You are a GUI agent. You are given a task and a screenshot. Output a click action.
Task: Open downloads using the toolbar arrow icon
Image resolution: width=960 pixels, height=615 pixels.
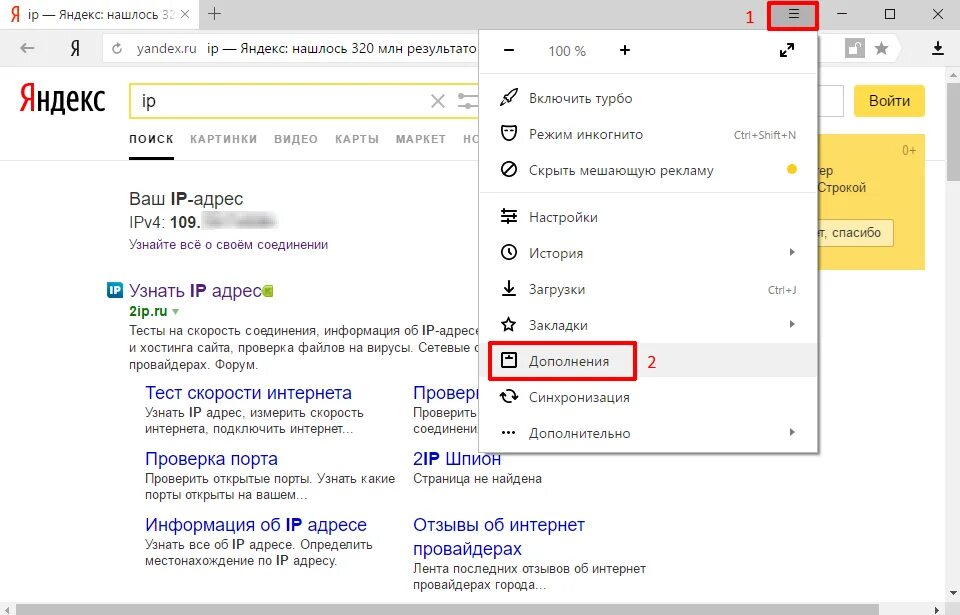[937, 48]
